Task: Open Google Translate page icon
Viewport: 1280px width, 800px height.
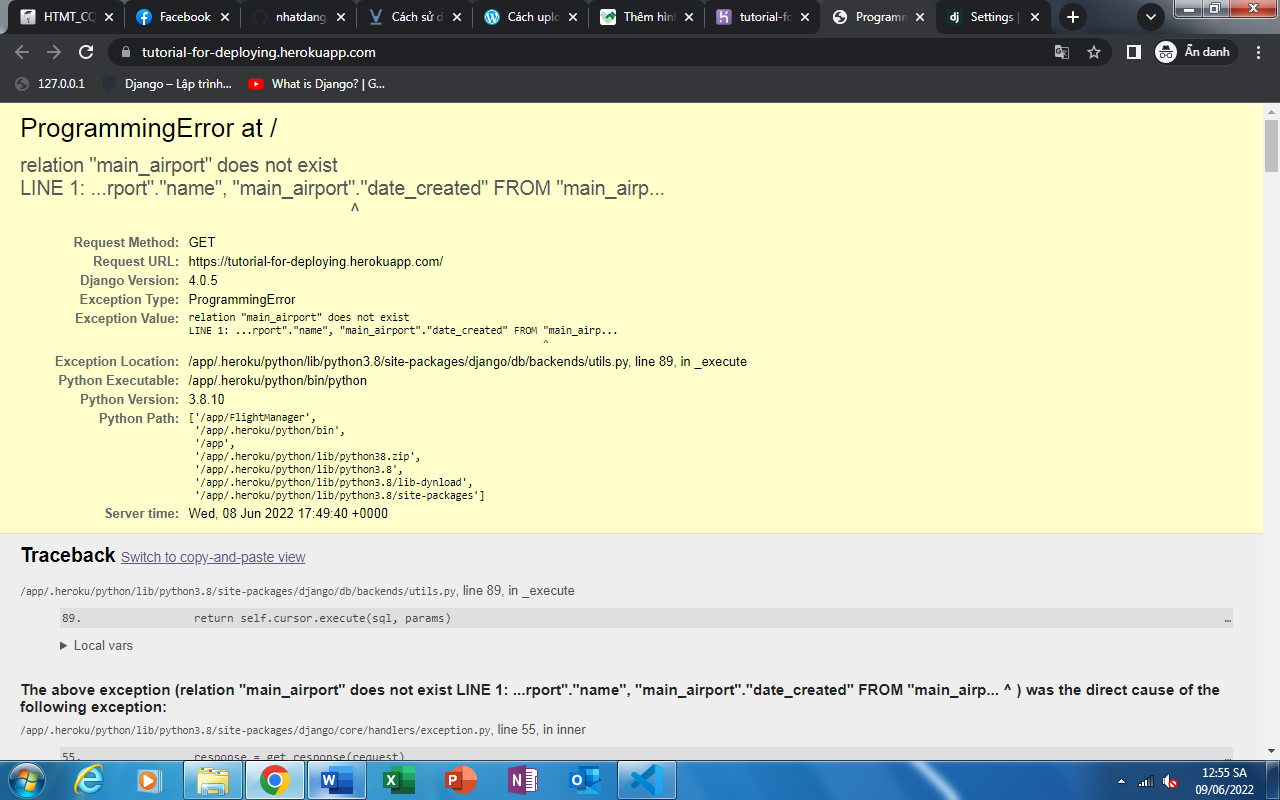Action: point(1062,52)
